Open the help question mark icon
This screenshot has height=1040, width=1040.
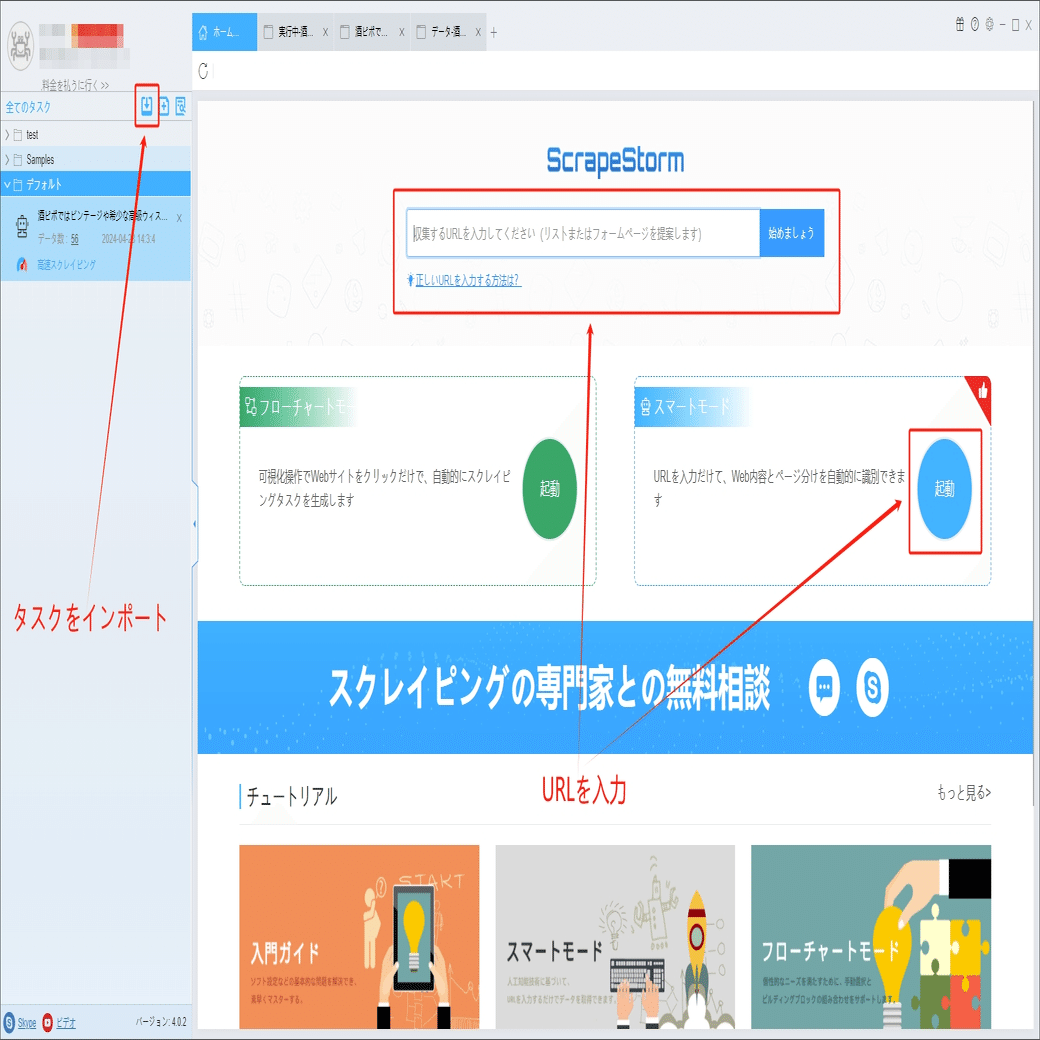pyautogui.click(x=975, y=25)
